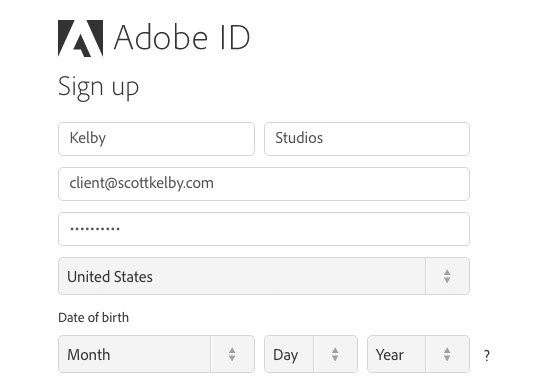Click the down arrow of the Year selector
544x384 pixels.
tap(447, 358)
